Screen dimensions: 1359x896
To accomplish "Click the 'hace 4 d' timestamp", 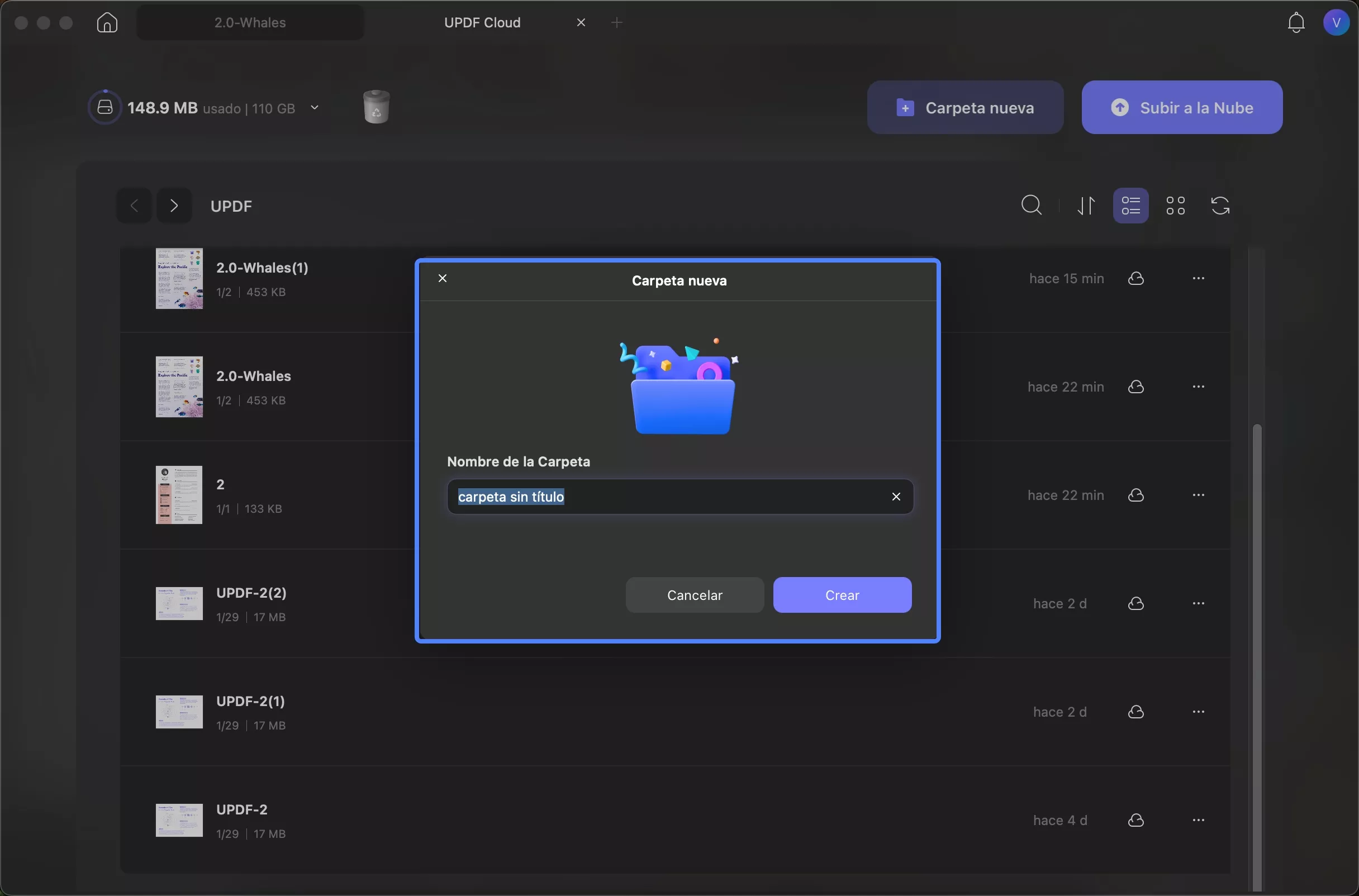I will coord(1060,820).
